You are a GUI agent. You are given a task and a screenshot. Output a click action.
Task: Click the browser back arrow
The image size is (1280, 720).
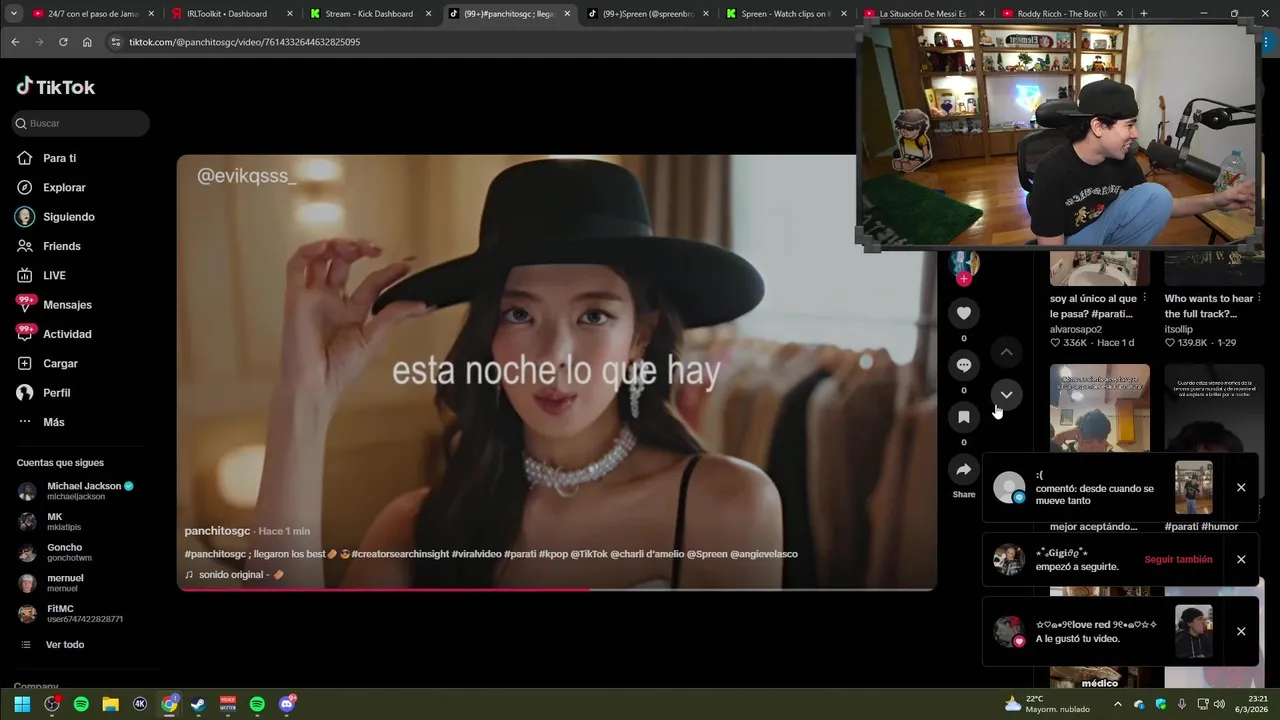pyautogui.click(x=15, y=42)
